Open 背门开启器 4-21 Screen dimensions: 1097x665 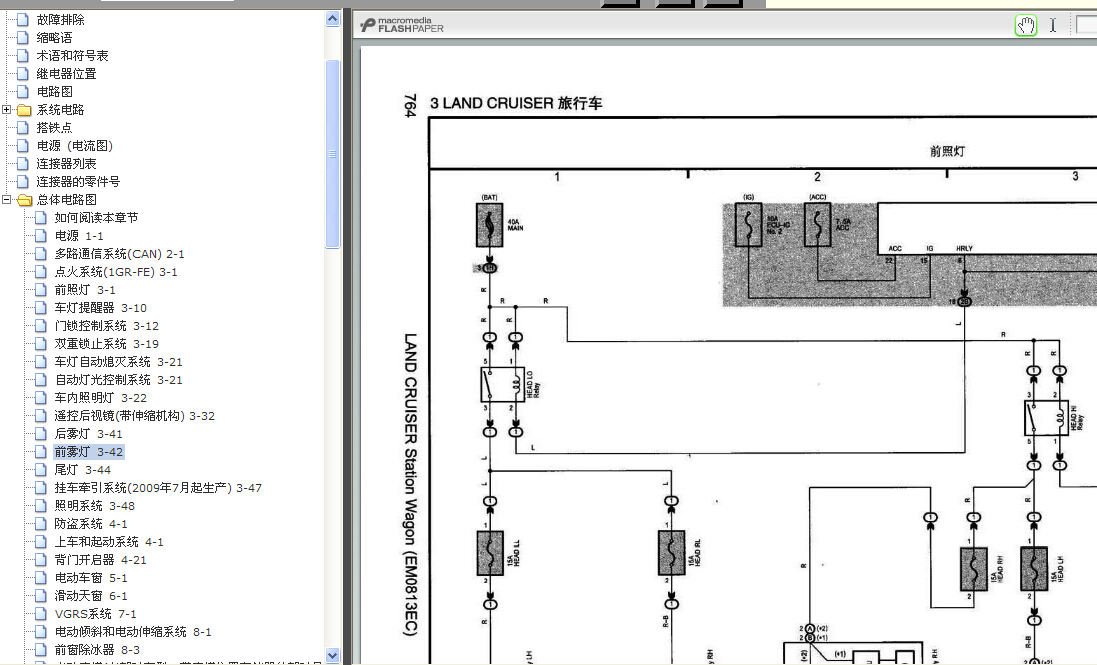pyautogui.click(x=101, y=560)
